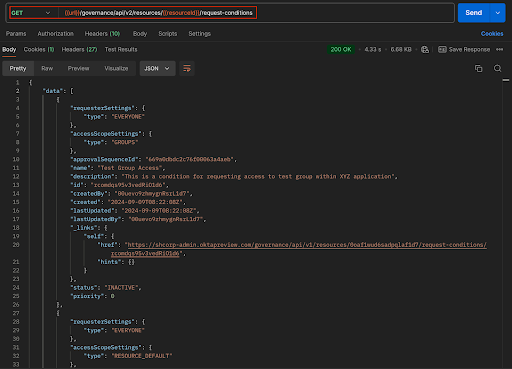The image size is (512, 369).
Task: Click the "Test Group Access" name value
Action: [x=130, y=168]
